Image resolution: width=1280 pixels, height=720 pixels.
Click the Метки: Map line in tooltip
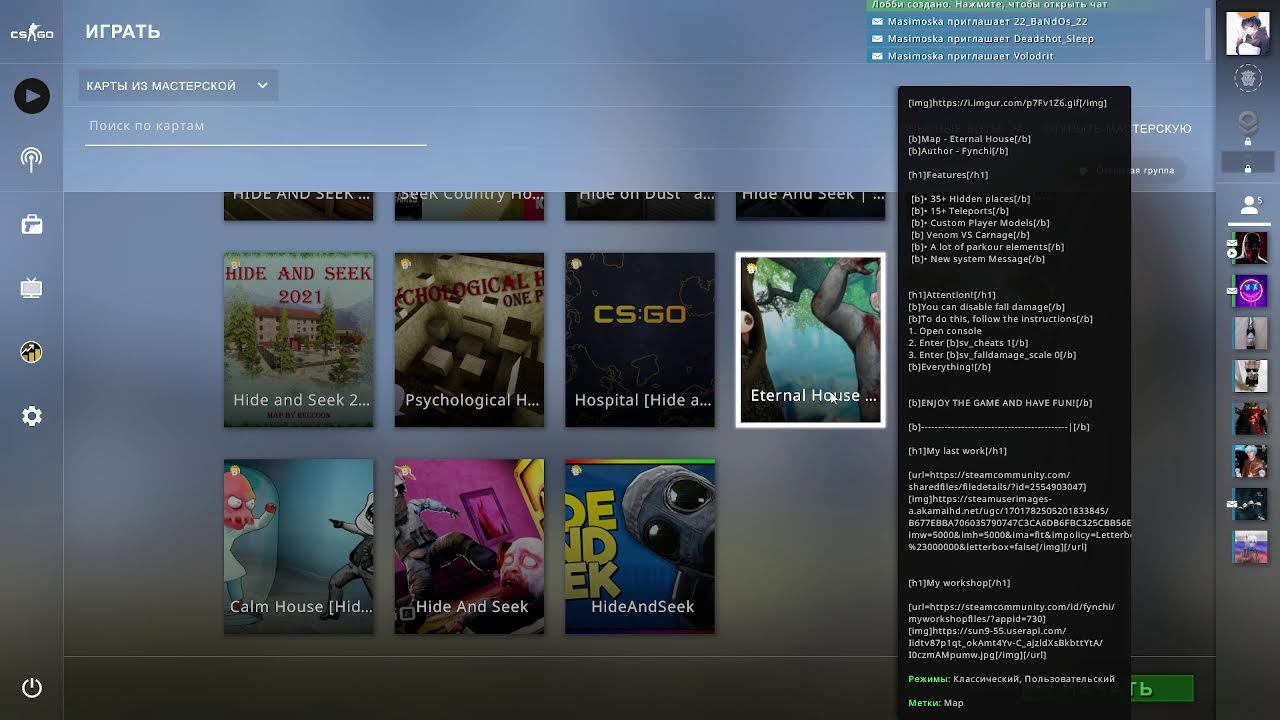pos(936,703)
